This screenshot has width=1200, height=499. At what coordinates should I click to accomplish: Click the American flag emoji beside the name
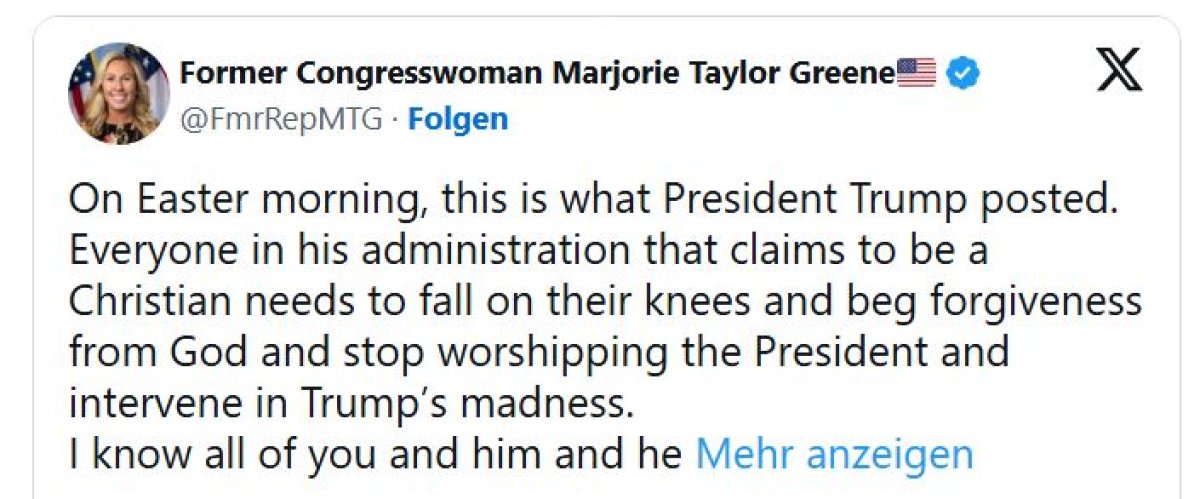(x=916, y=72)
